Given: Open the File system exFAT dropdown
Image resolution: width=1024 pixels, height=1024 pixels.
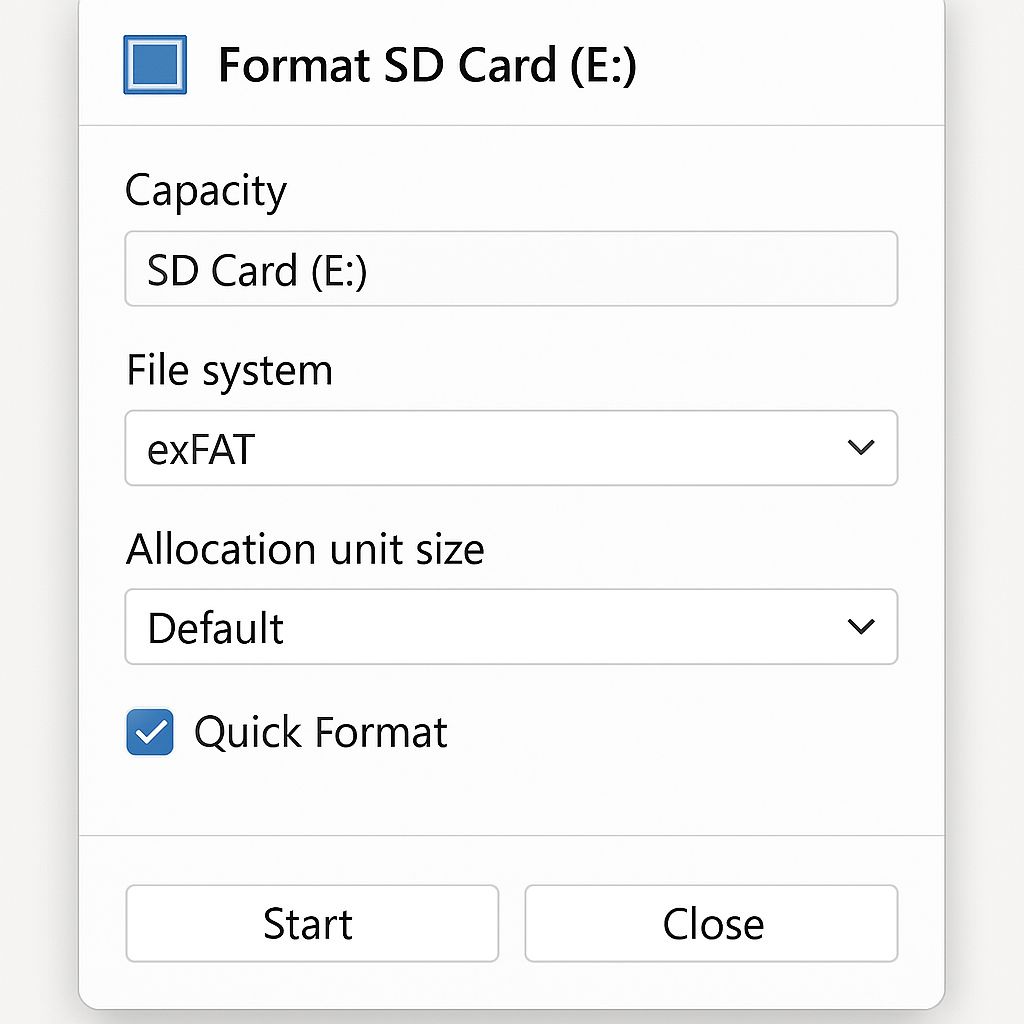Looking at the screenshot, I should click(511, 448).
